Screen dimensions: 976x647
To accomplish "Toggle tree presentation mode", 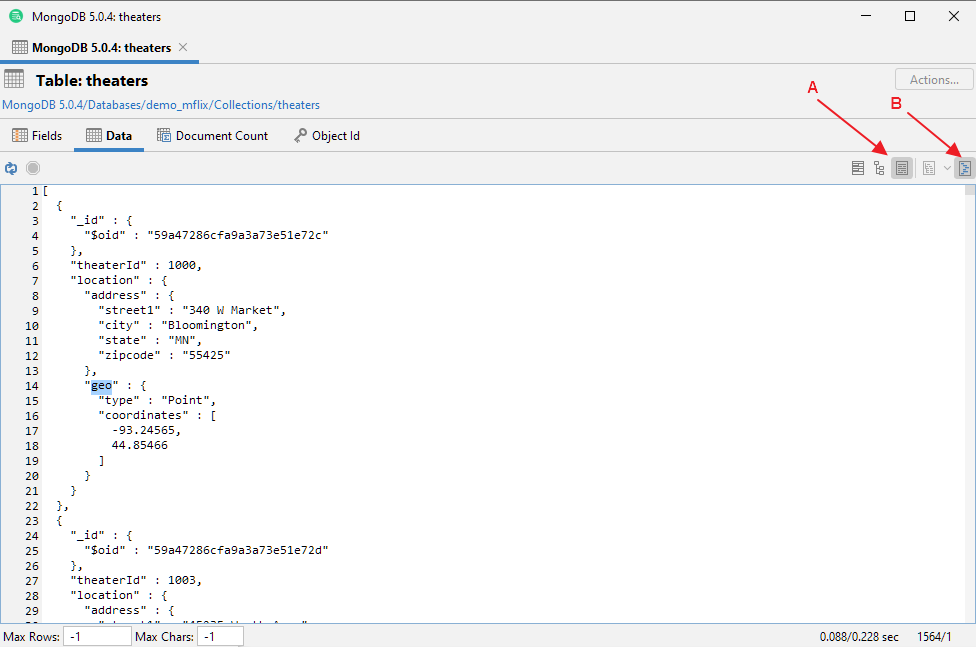I will [878, 167].
